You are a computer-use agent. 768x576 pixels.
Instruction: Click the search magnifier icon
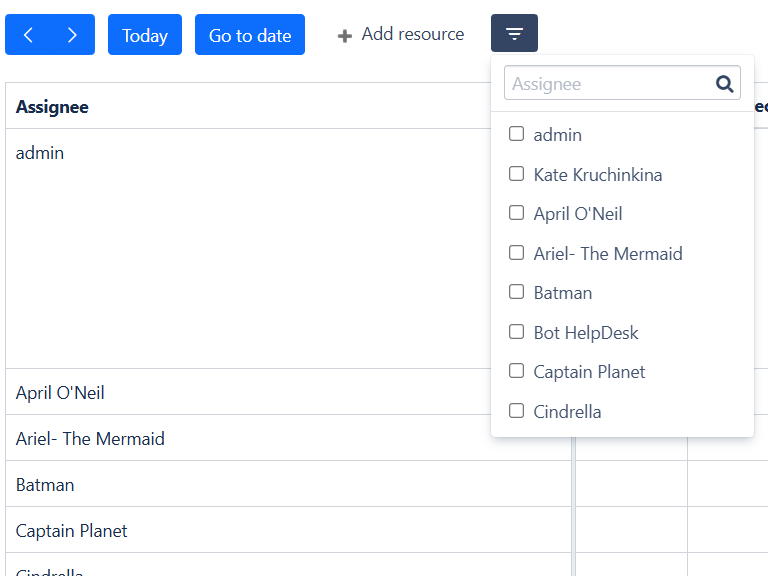click(725, 84)
